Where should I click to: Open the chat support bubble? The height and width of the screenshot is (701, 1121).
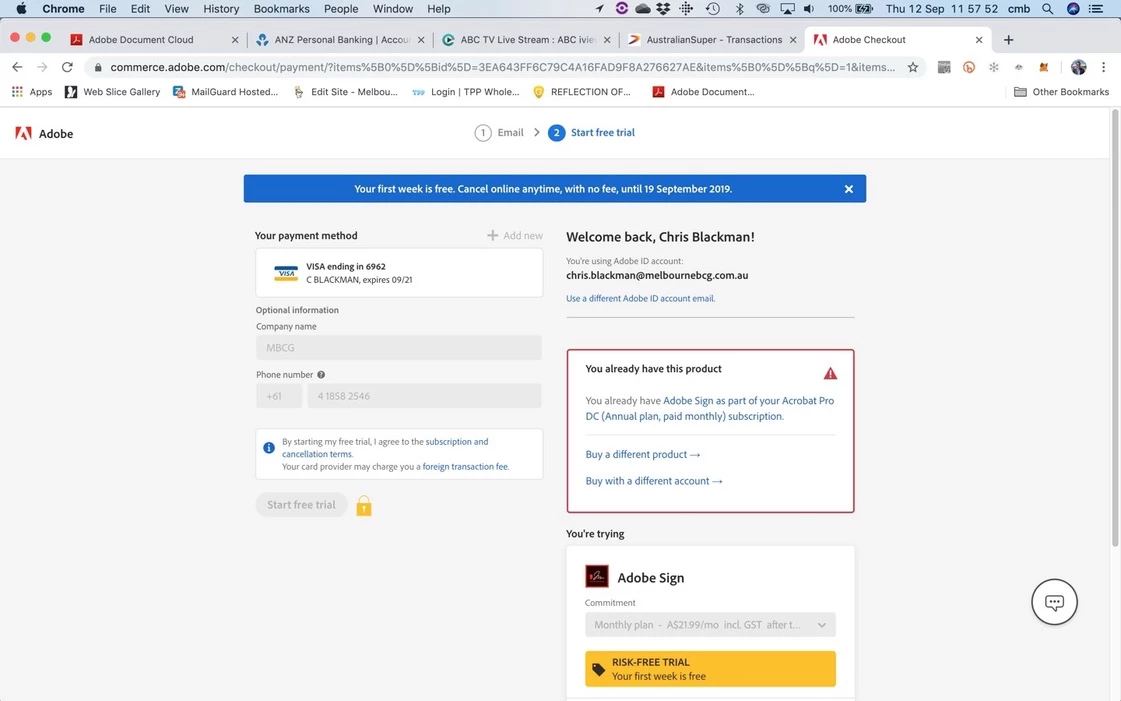1054,602
